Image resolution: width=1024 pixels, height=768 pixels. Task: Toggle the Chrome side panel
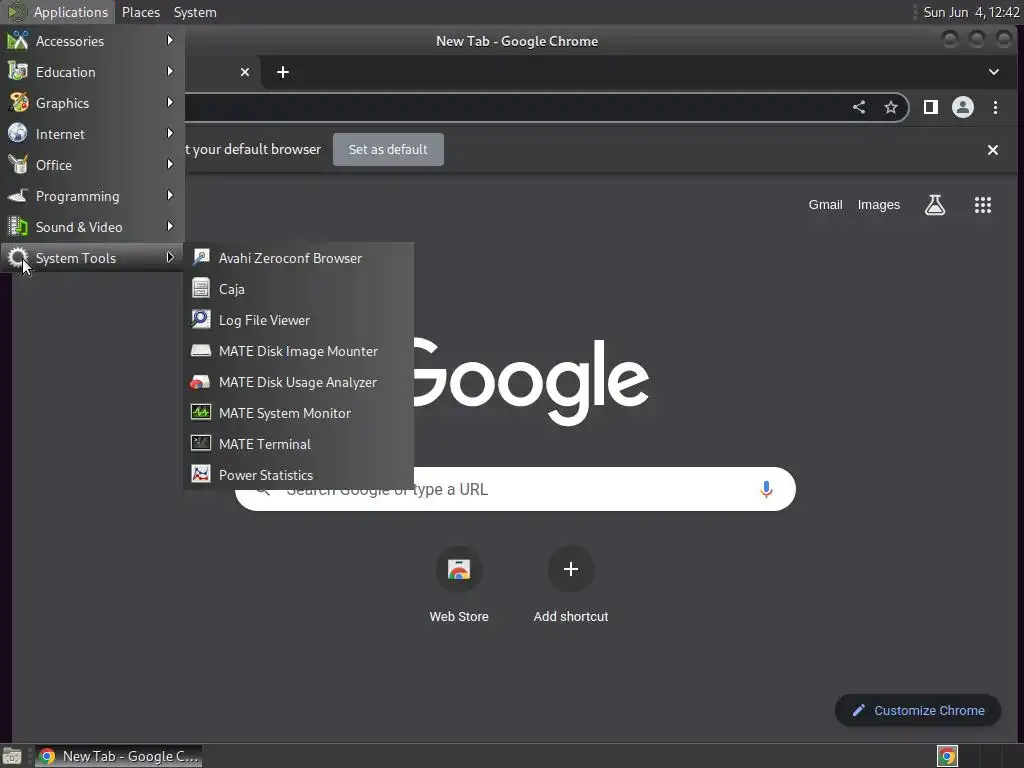coord(931,107)
